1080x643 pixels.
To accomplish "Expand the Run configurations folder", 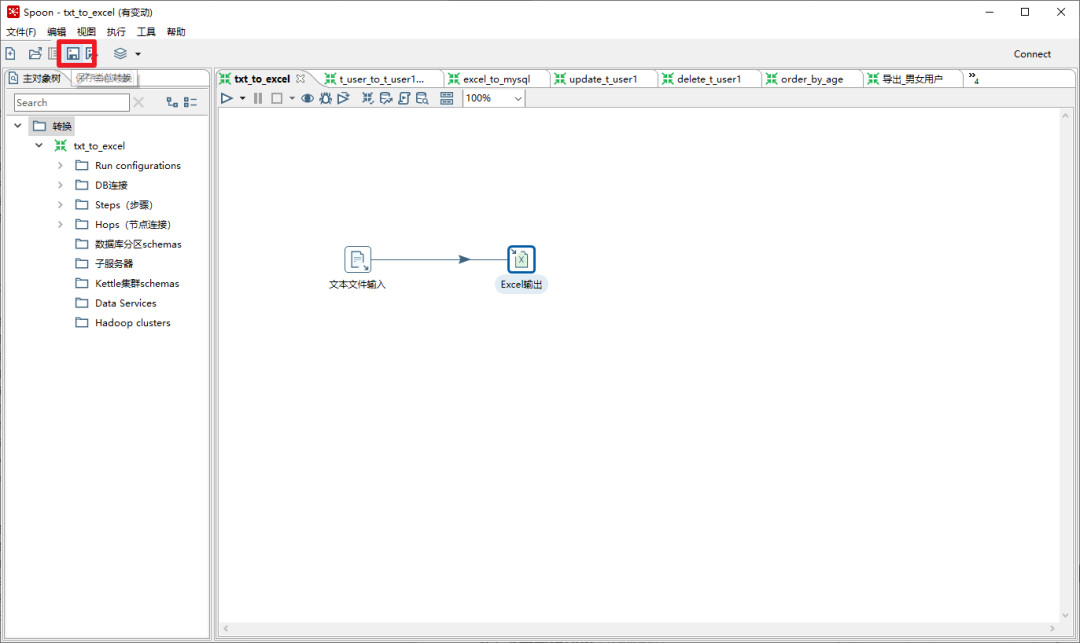I will (60, 165).
